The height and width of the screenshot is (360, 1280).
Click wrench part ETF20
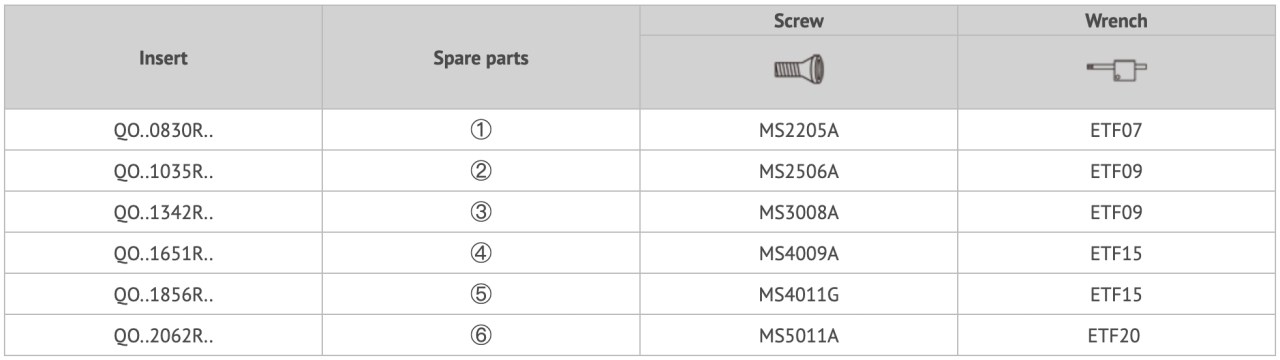1115,335
